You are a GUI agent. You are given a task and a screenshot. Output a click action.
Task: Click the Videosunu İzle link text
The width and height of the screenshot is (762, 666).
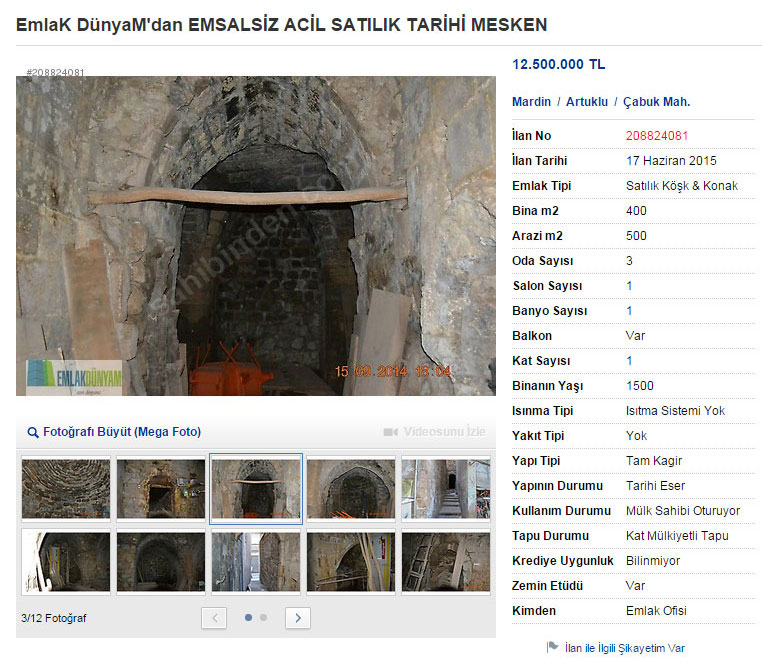pos(444,432)
